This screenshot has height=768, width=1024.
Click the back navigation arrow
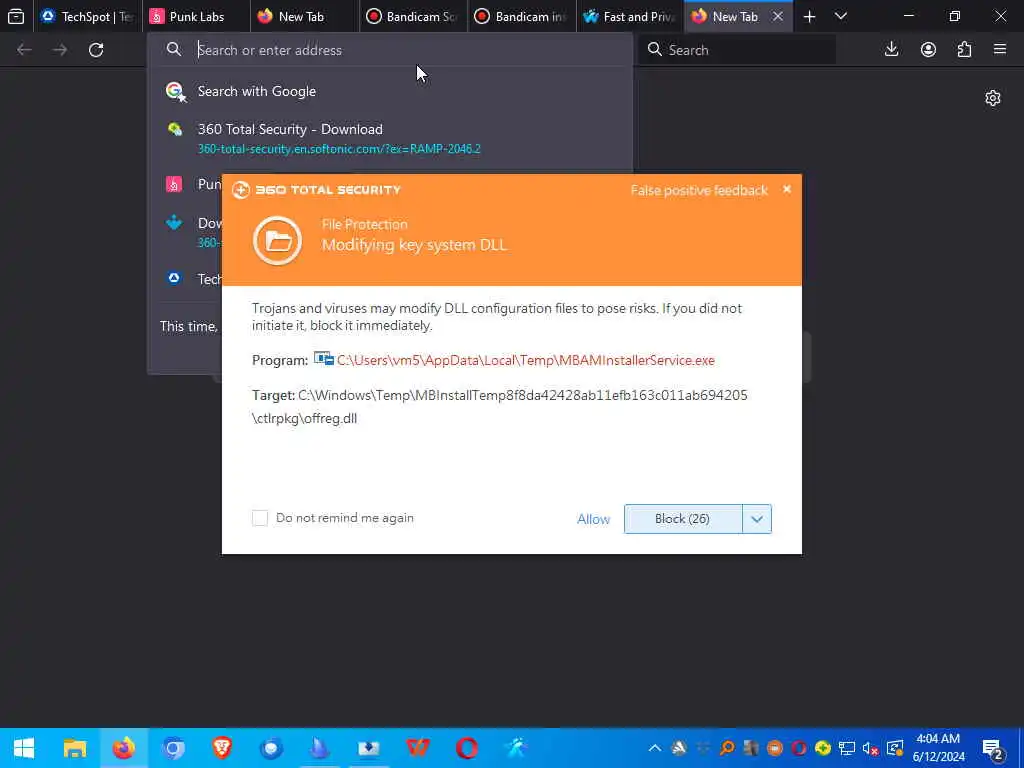(24, 50)
